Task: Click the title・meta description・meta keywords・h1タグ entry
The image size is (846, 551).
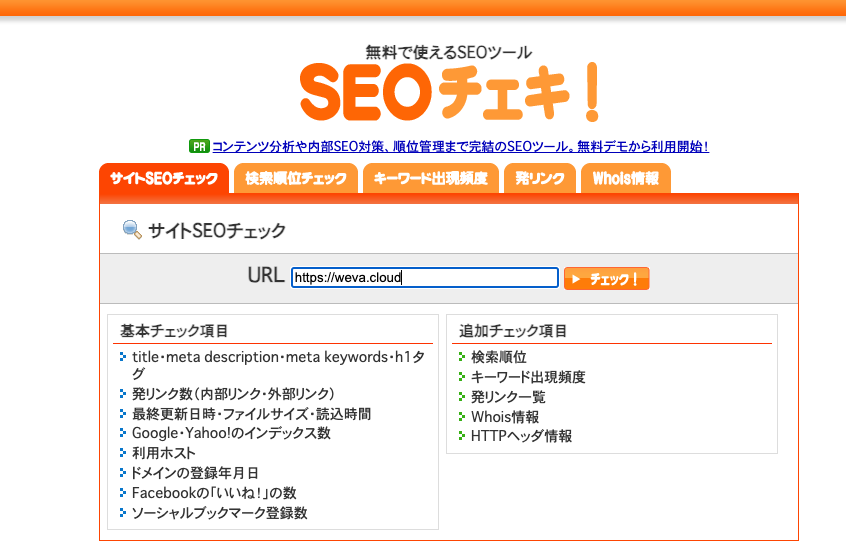Action: [x=278, y=365]
